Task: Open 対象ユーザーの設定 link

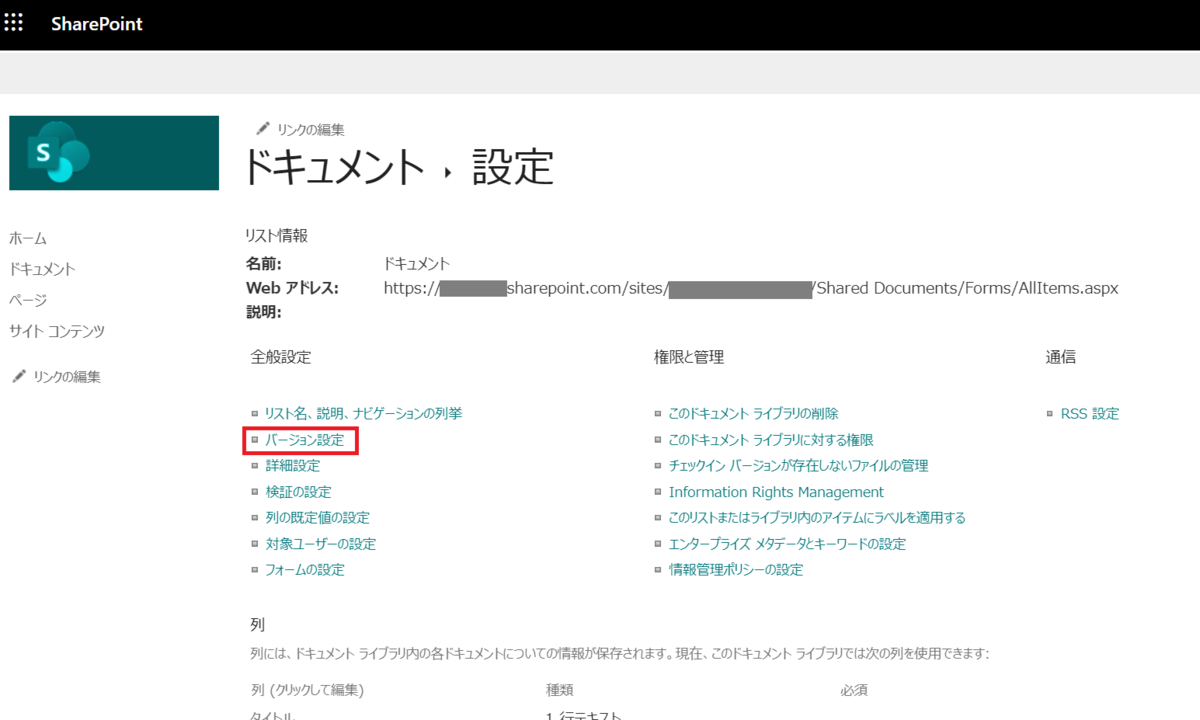Action: (320, 544)
